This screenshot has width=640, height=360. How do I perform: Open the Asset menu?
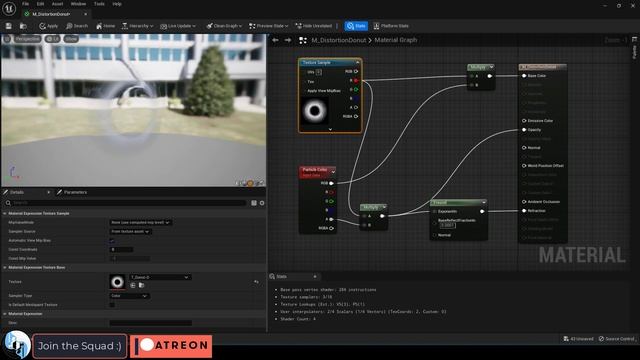pos(57,4)
